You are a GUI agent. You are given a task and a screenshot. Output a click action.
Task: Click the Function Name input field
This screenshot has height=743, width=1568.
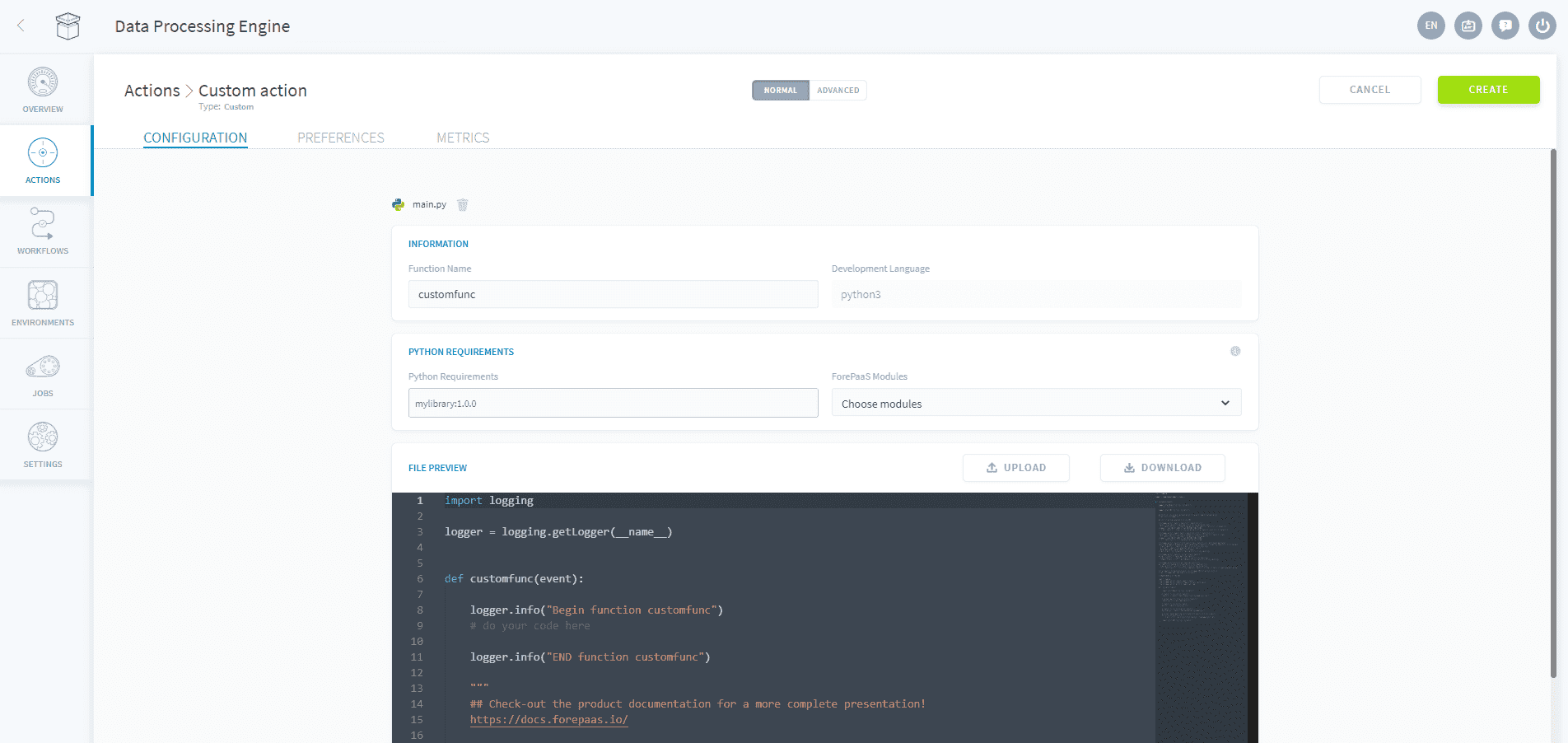click(x=614, y=294)
